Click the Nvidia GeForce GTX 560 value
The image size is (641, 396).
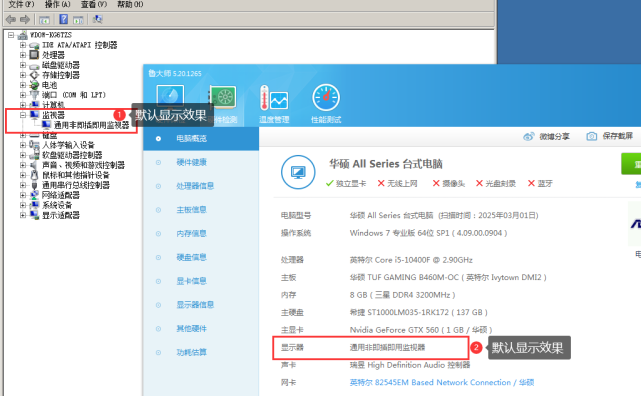point(421,330)
